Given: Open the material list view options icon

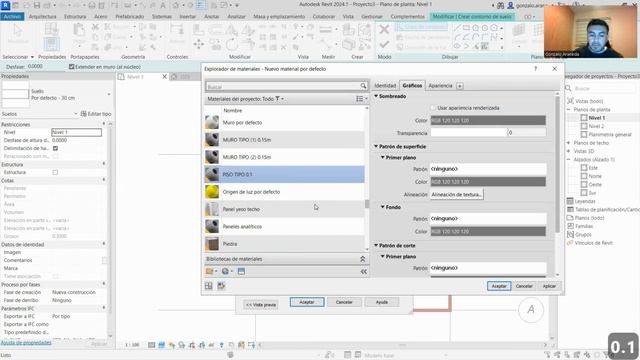Looking at the screenshot, I should click(361, 99).
